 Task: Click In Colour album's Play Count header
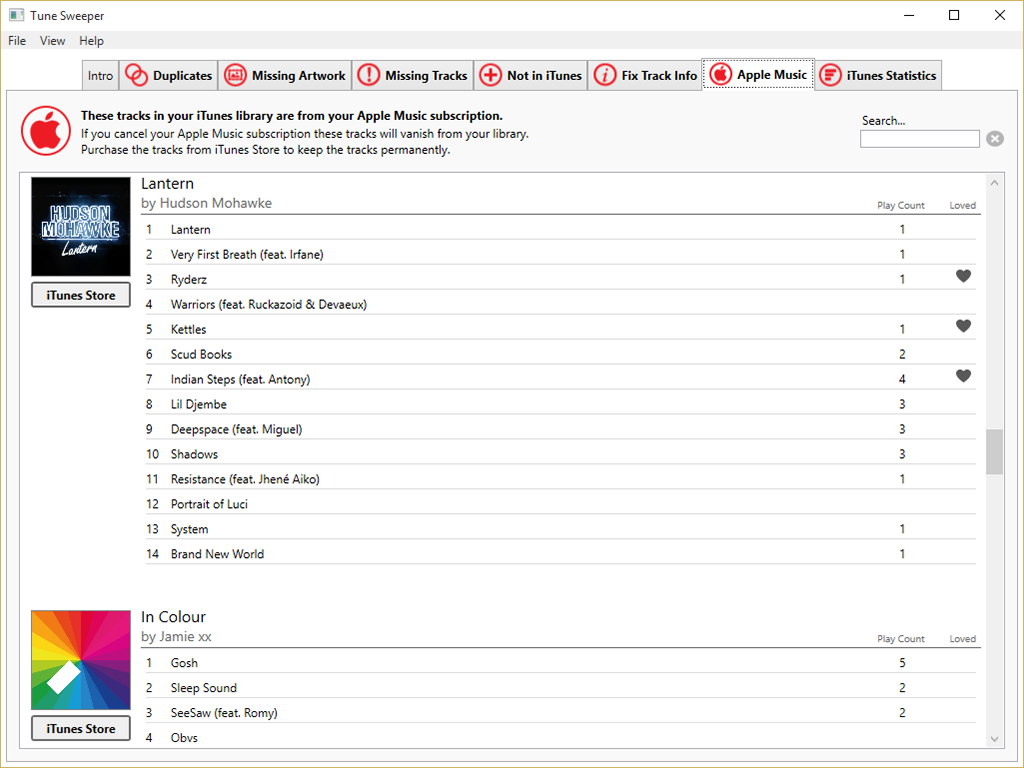(901, 639)
